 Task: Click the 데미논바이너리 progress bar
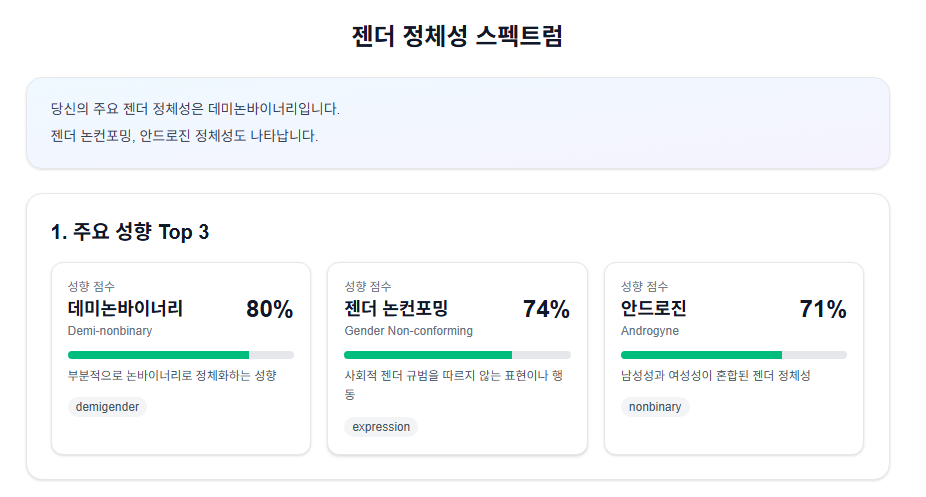click(181, 355)
